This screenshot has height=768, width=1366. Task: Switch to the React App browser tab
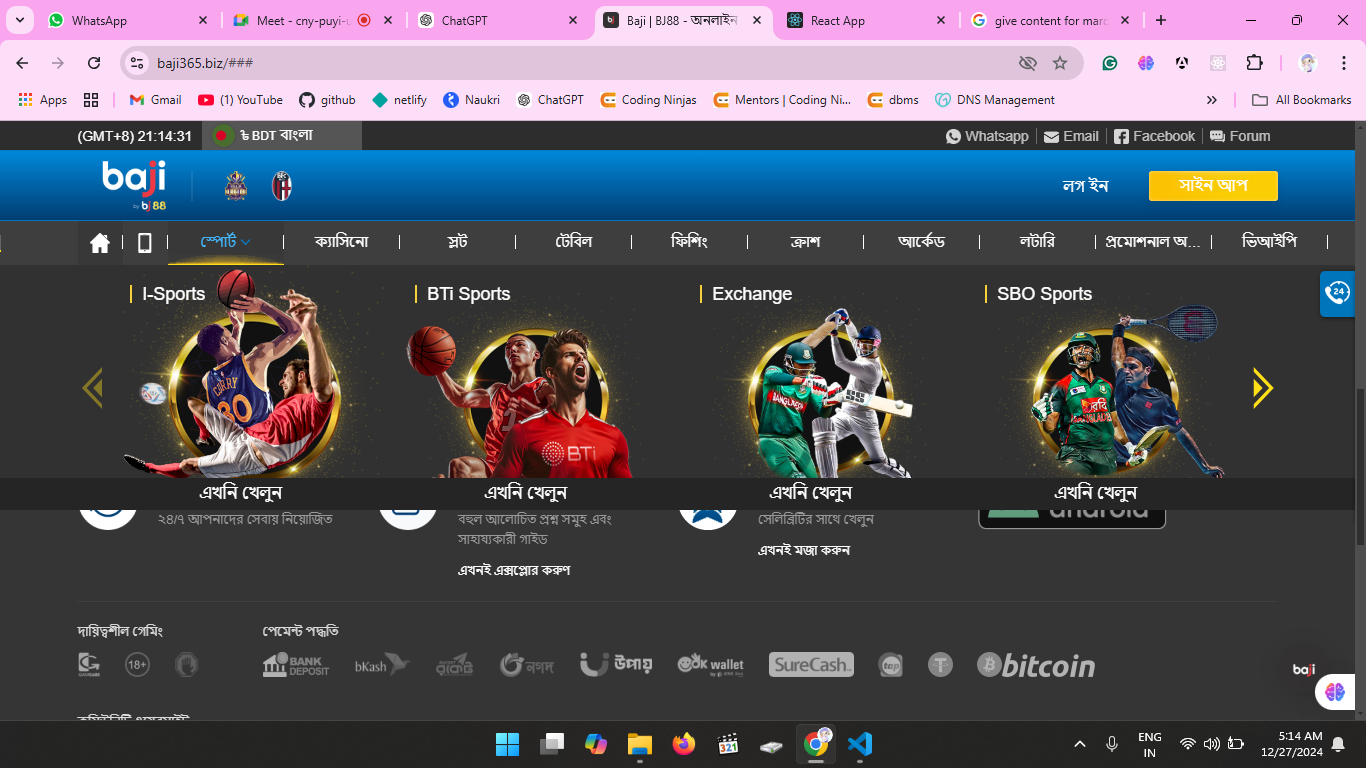(x=866, y=20)
